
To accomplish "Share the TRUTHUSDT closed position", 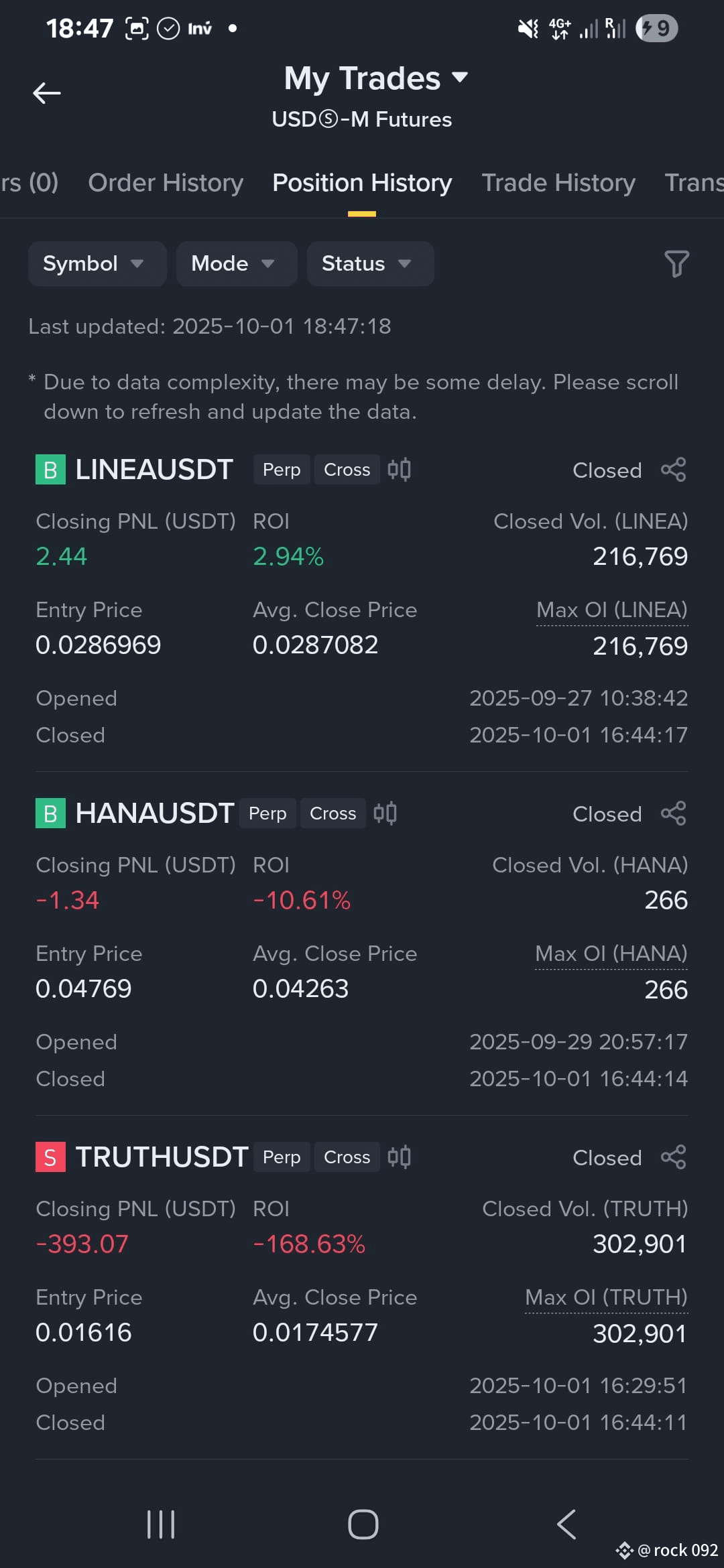I will tap(673, 1157).
